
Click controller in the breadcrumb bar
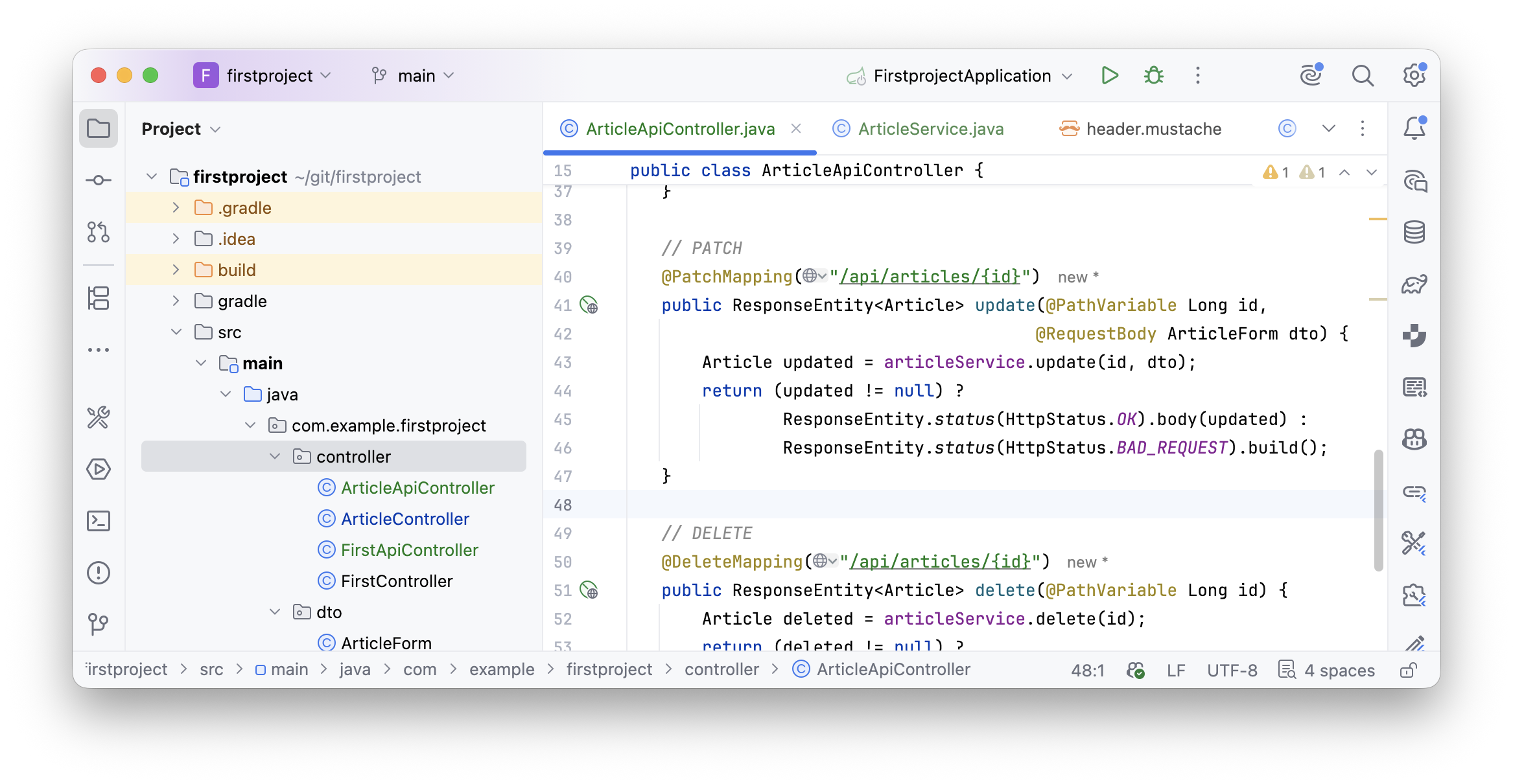[x=721, y=669]
